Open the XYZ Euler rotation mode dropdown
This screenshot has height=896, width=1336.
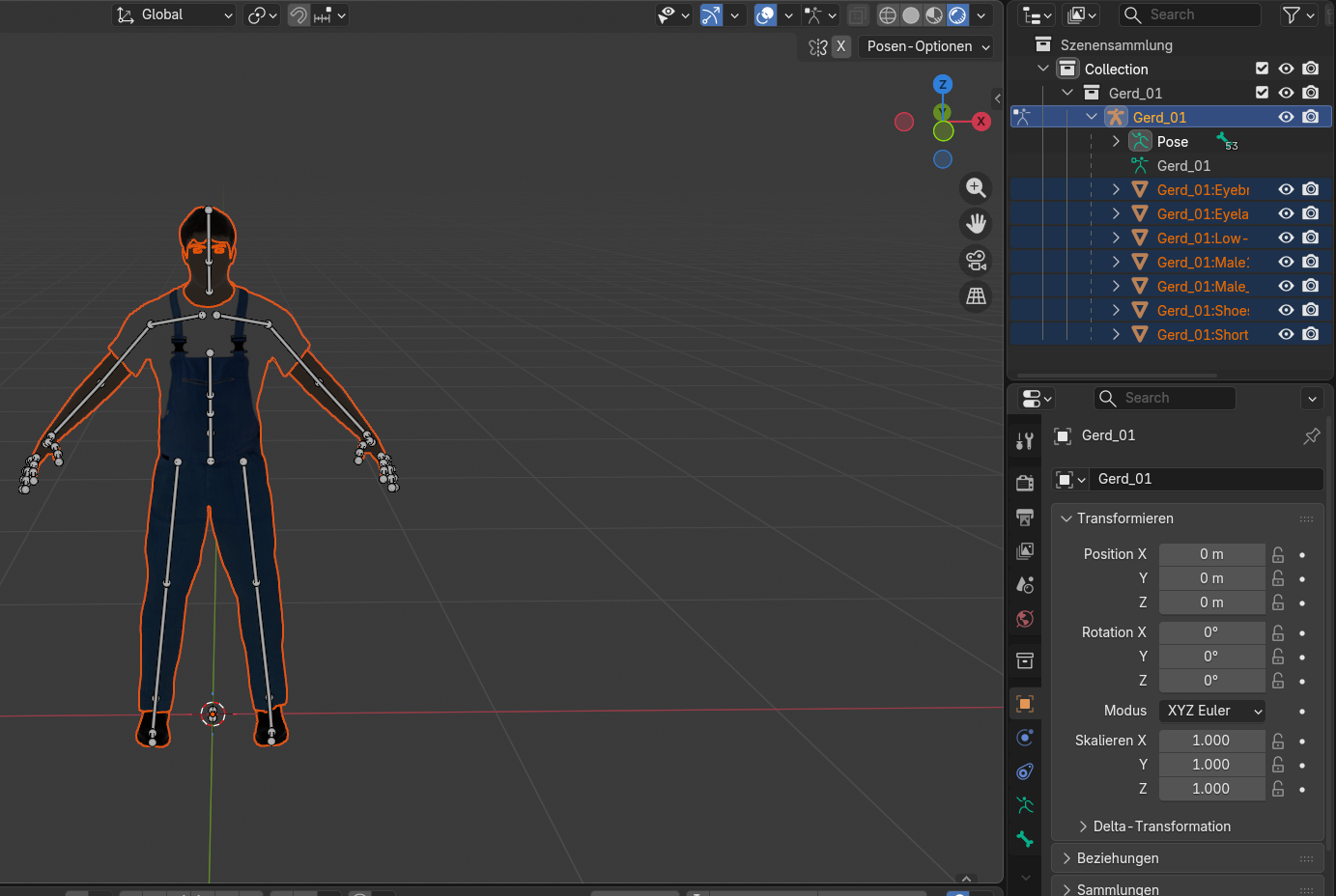(x=1212, y=711)
